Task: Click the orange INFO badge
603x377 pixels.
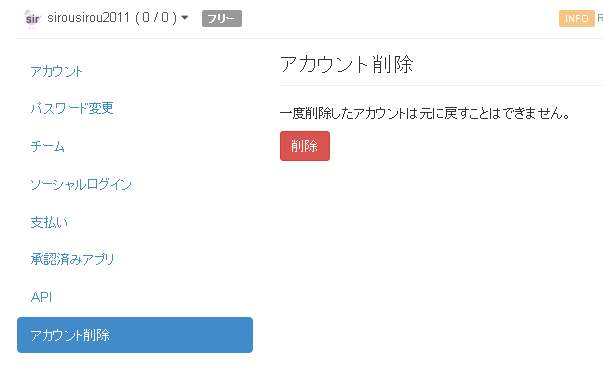Action: pyautogui.click(x=576, y=18)
